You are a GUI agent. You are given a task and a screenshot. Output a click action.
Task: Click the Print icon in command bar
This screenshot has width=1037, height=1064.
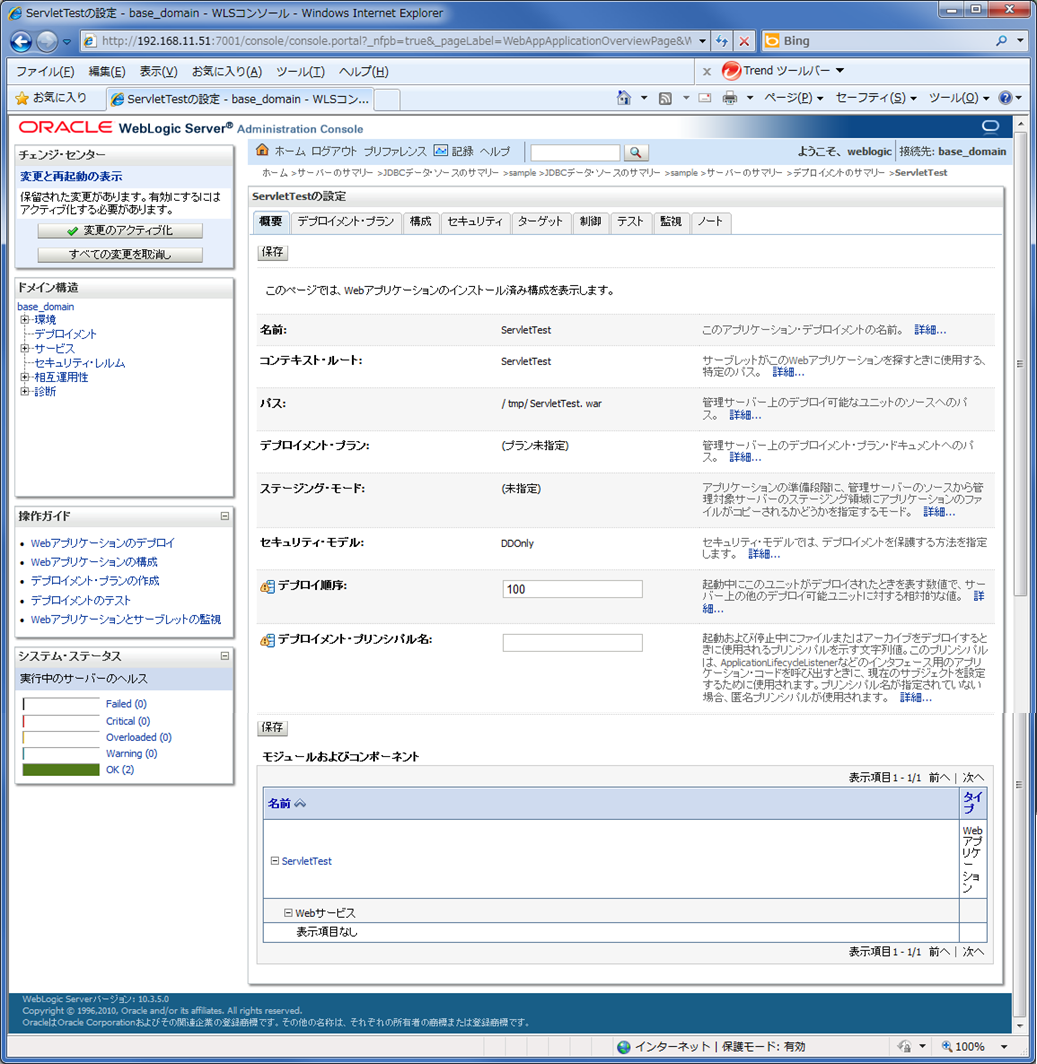[x=730, y=98]
